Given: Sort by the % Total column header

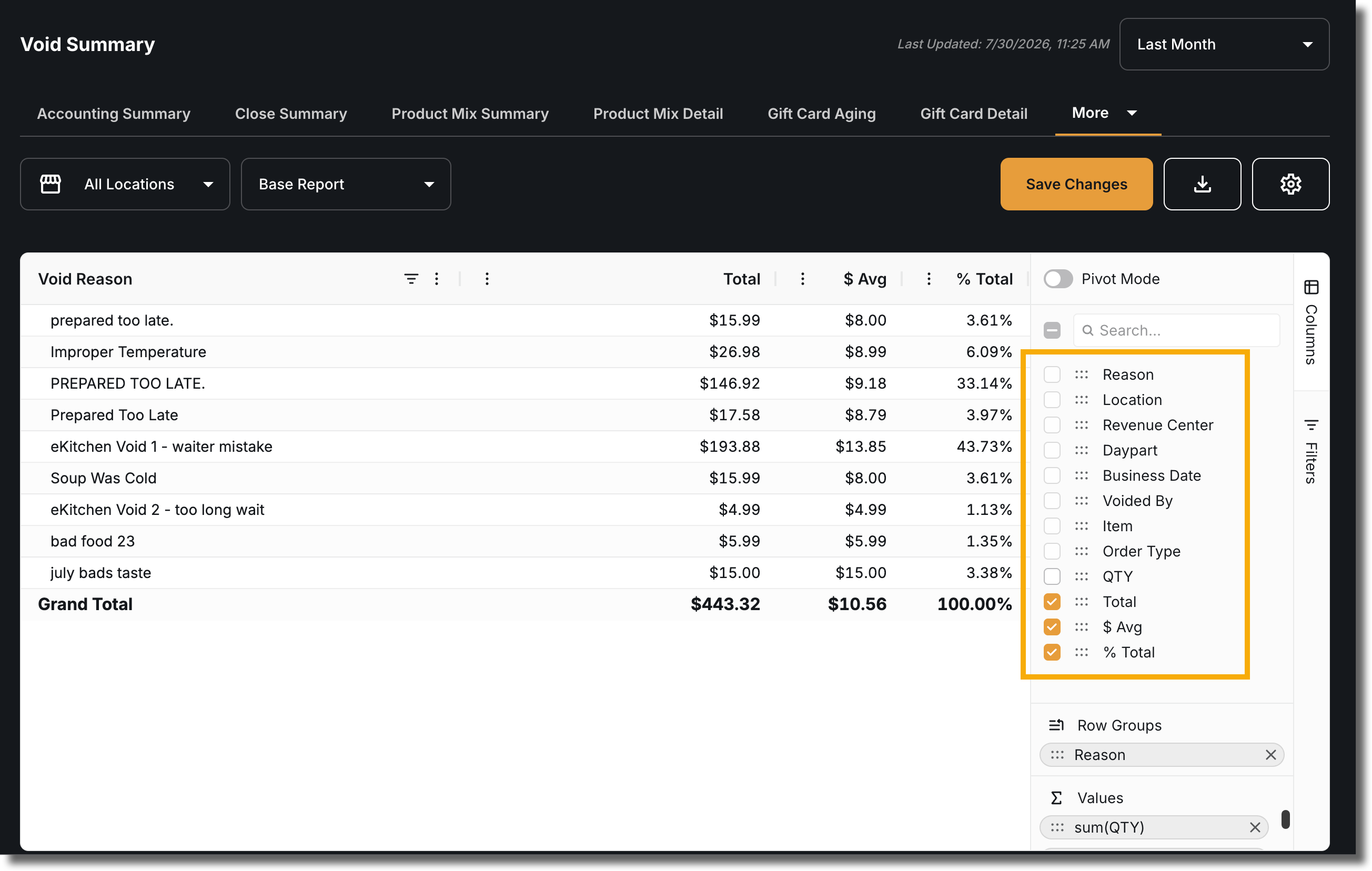Looking at the screenshot, I should coord(984,279).
